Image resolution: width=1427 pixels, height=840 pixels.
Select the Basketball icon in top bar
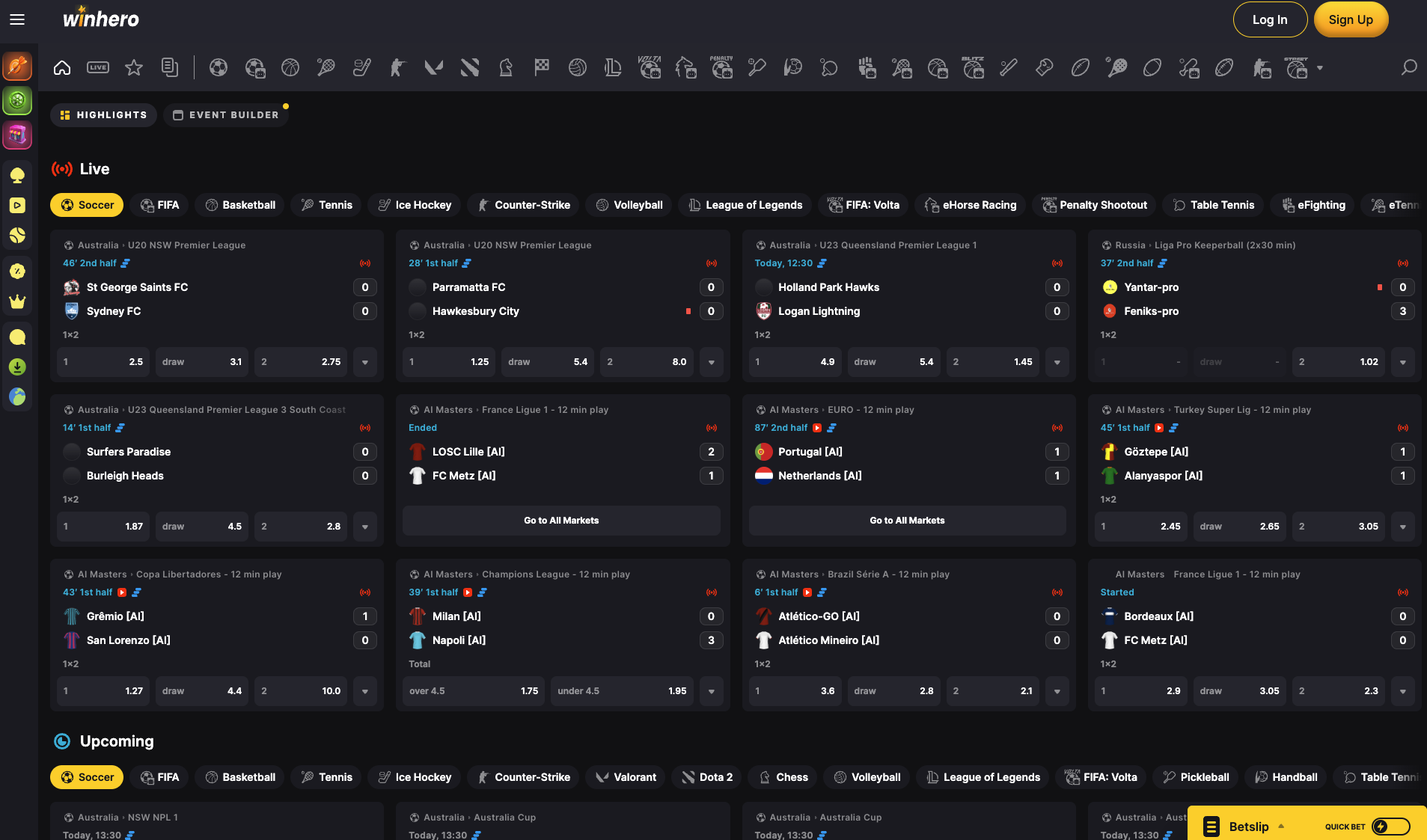[290, 68]
